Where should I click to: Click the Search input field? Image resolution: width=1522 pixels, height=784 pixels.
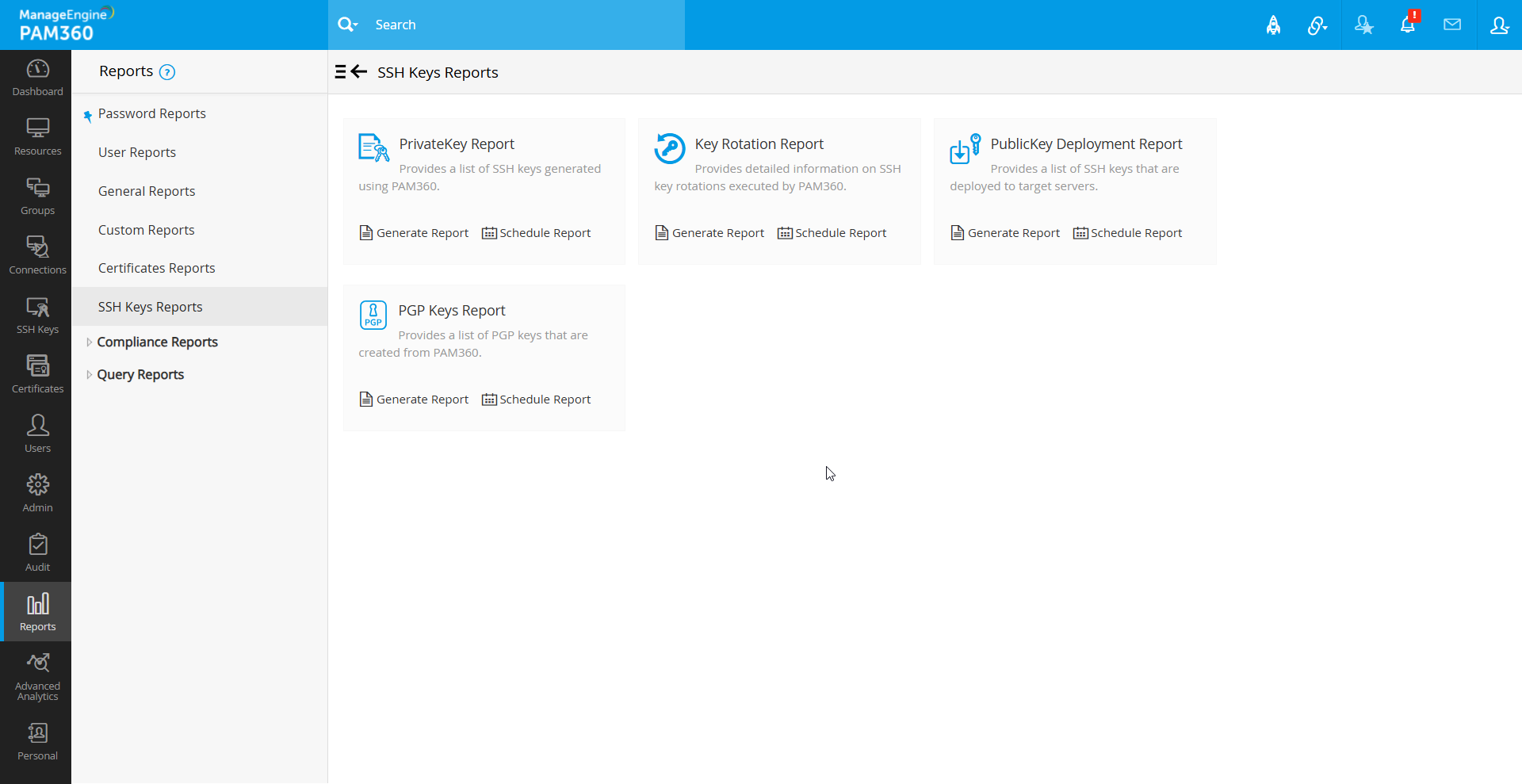coord(523,25)
